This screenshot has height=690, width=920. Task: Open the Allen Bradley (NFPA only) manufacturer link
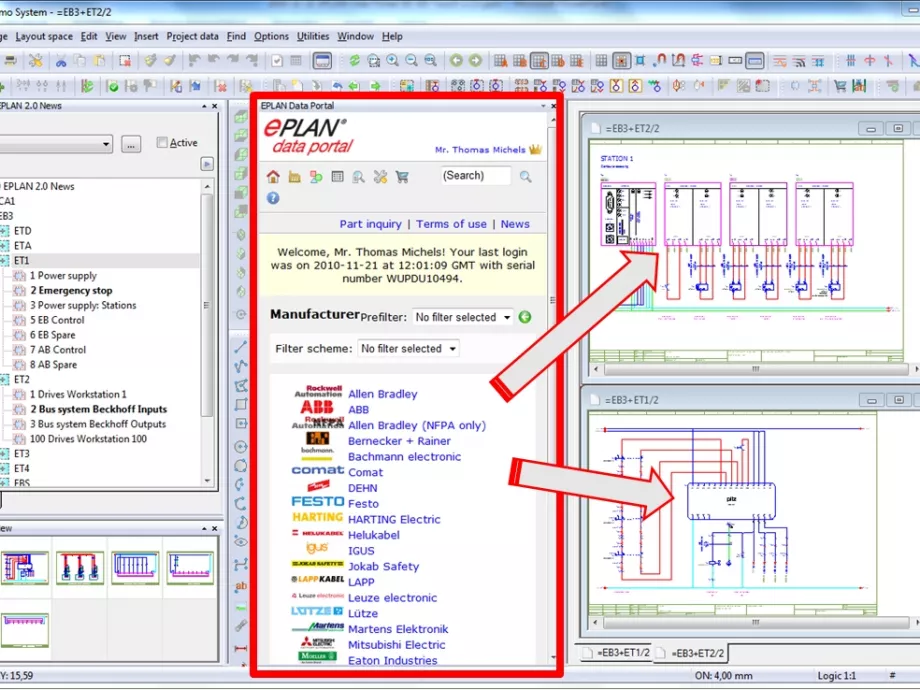[x=417, y=425]
